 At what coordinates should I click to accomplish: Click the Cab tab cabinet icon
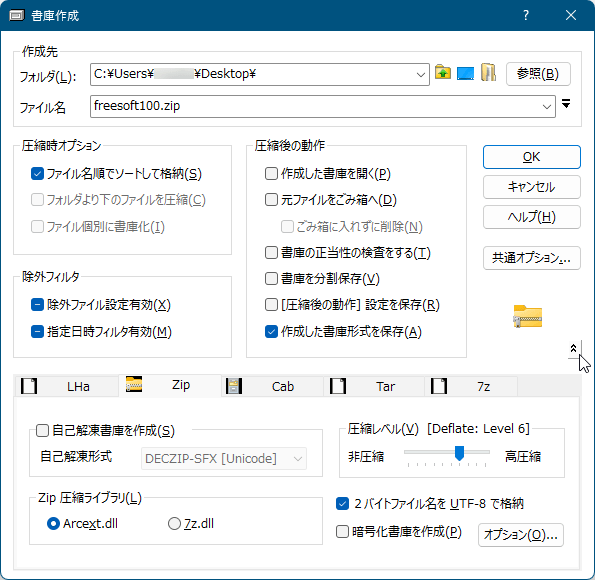234,386
